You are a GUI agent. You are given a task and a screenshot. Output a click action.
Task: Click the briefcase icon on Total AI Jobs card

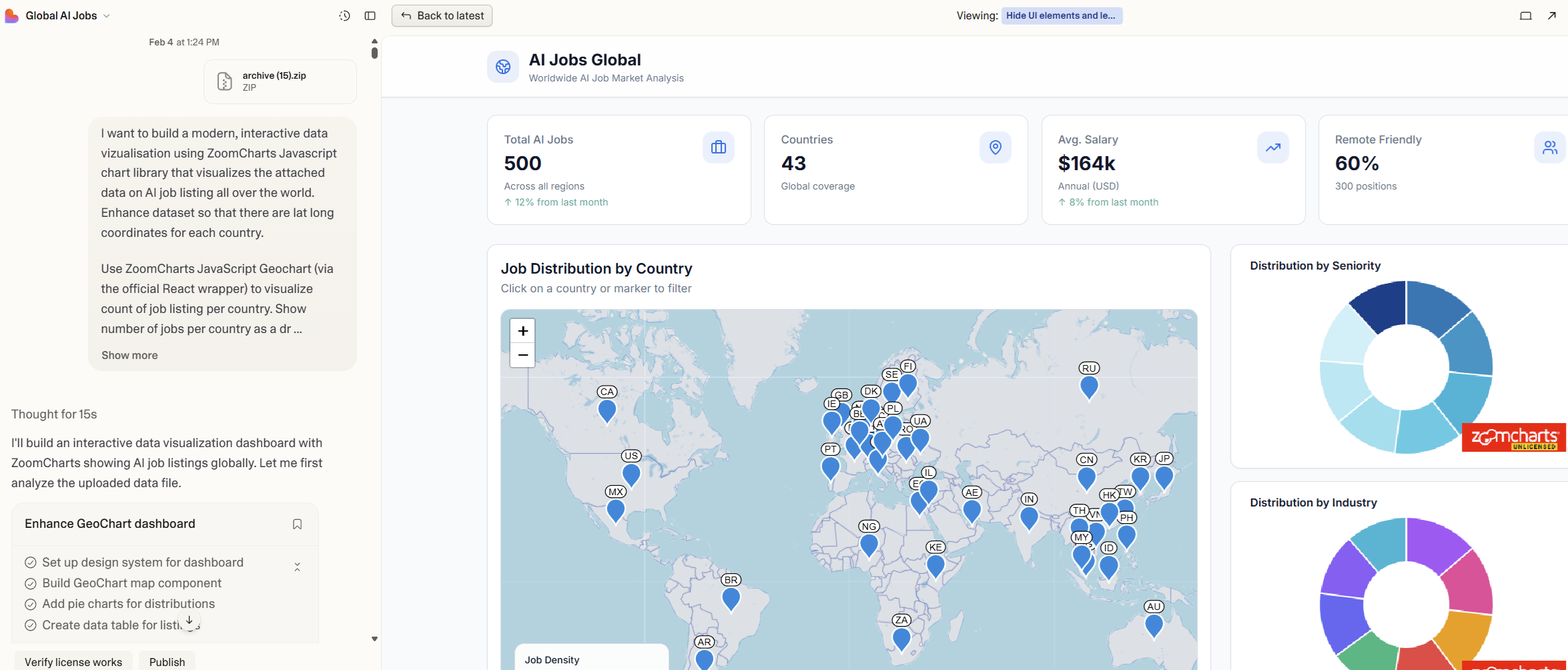[x=718, y=147]
